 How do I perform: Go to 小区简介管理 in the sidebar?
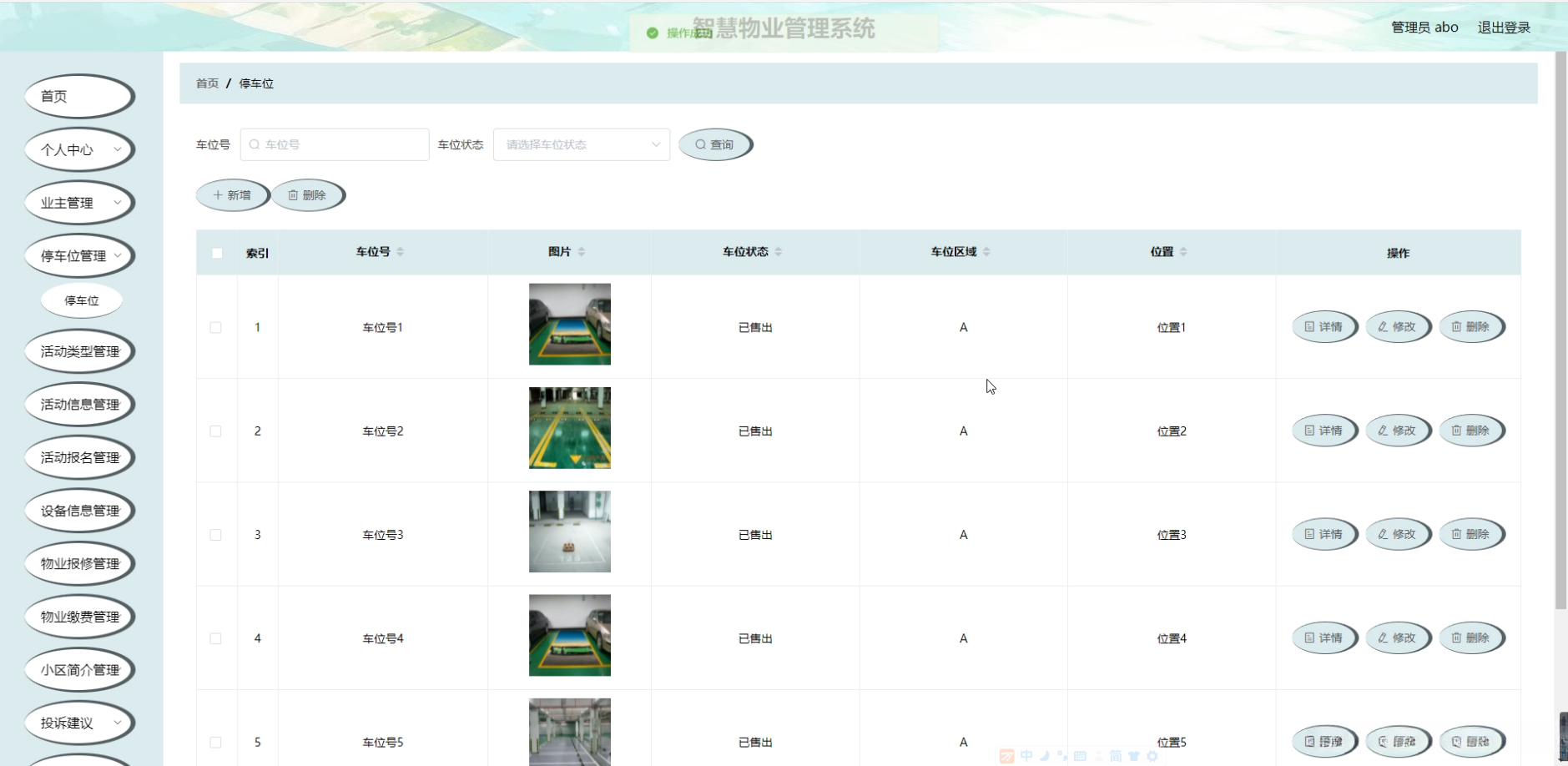pyautogui.click(x=80, y=670)
